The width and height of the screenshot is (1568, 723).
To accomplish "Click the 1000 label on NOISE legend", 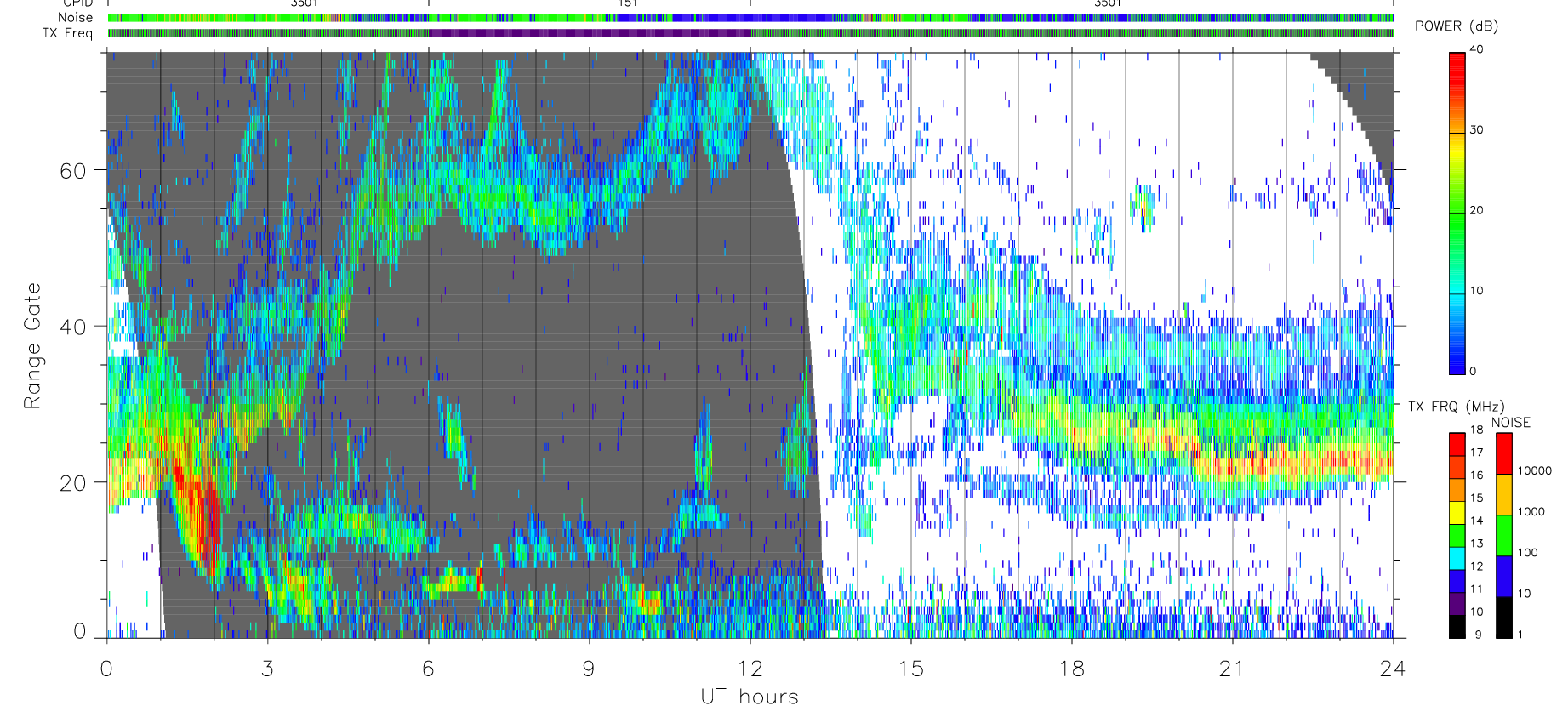I will click(x=1531, y=512).
